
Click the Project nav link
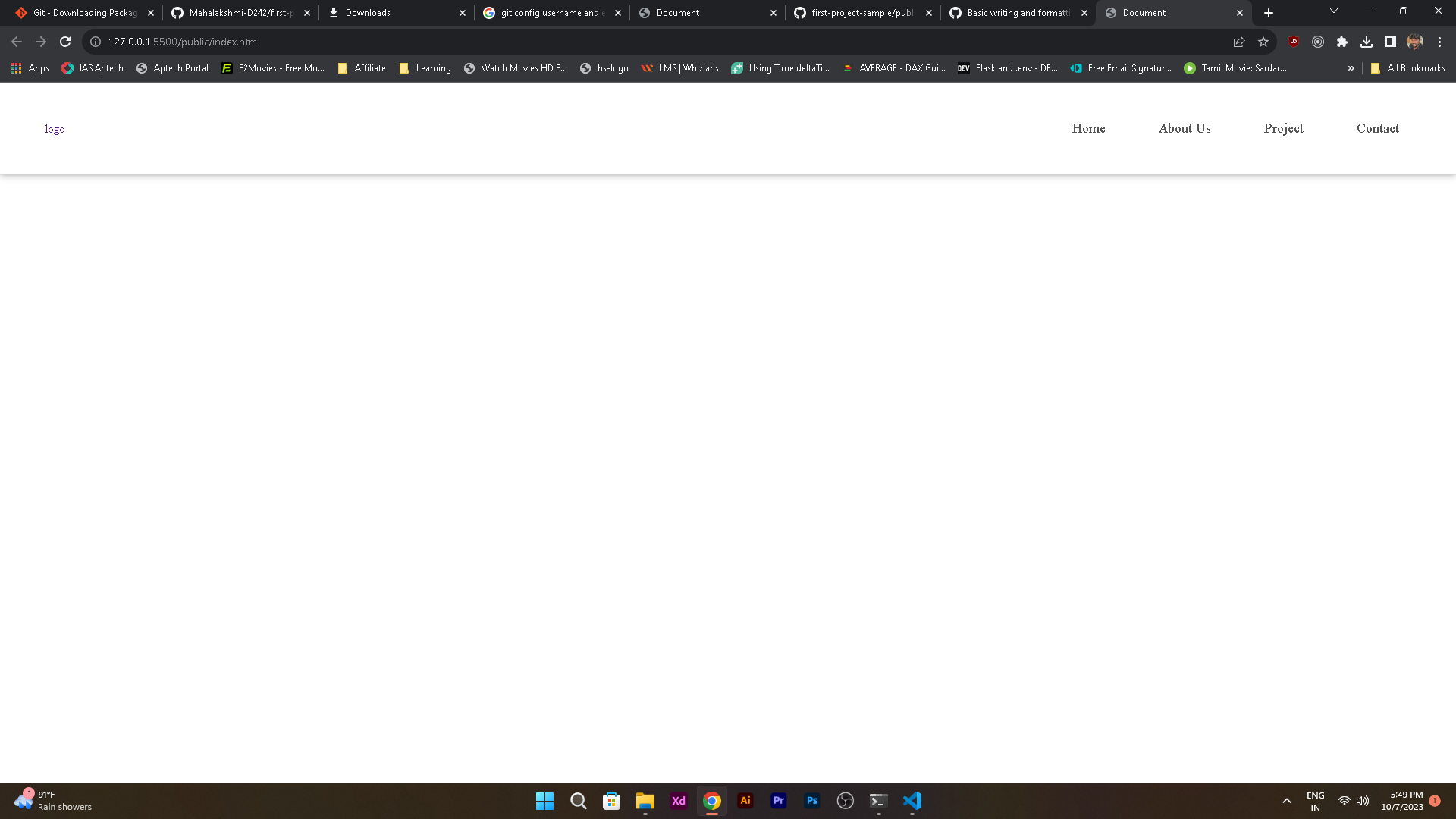pos(1283,128)
